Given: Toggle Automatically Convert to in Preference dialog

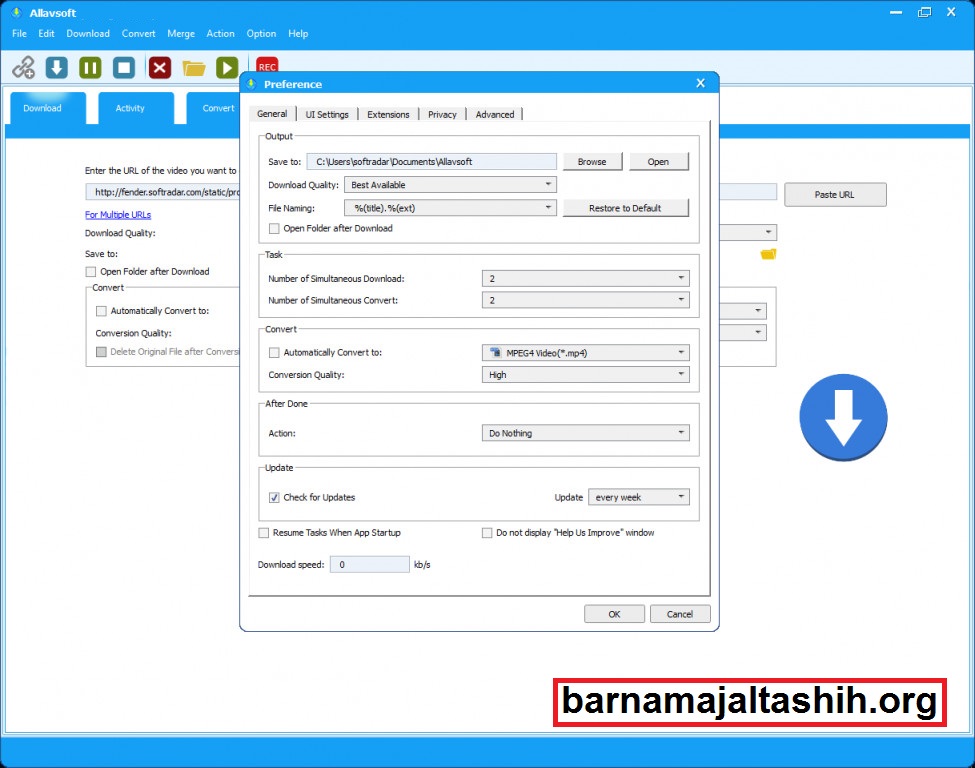Looking at the screenshot, I should click(x=274, y=353).
